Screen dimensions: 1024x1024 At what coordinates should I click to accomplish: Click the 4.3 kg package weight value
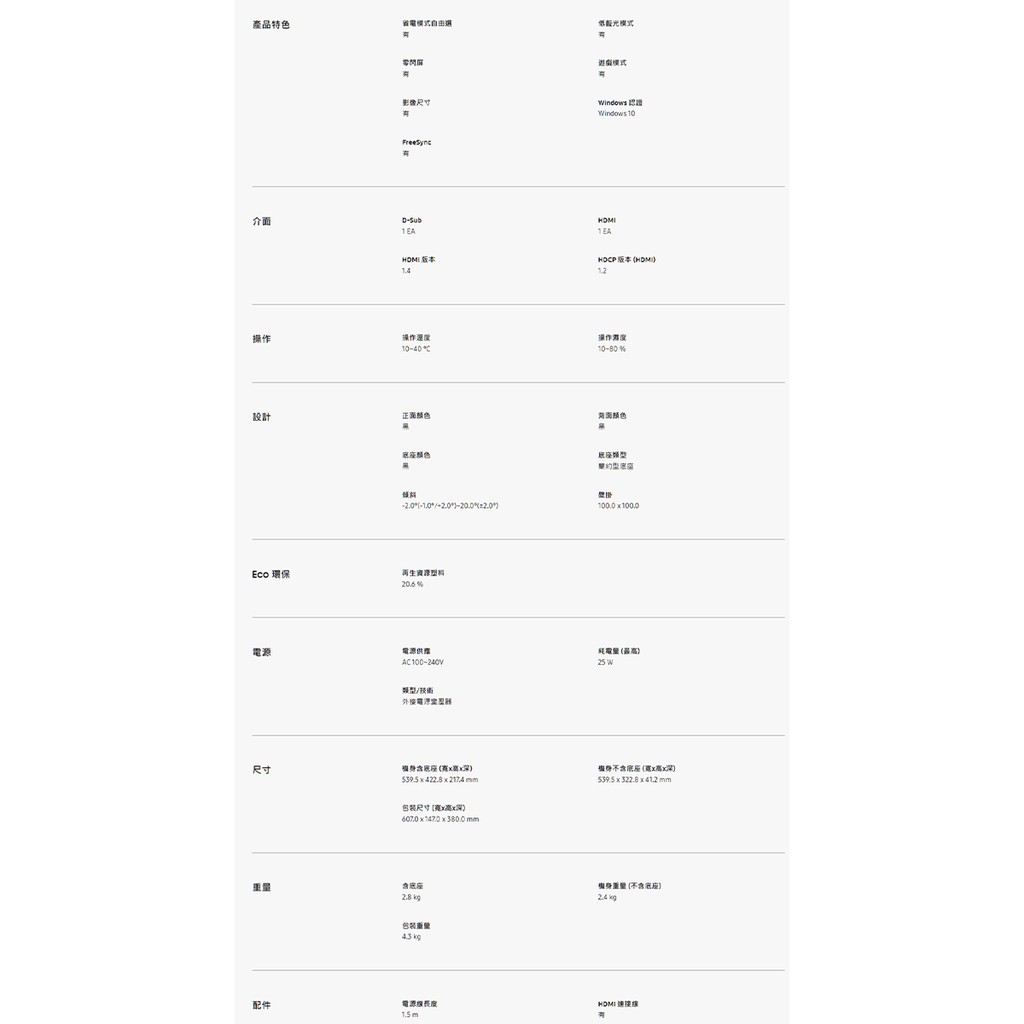pyautogui.click(x=411, y=937)
